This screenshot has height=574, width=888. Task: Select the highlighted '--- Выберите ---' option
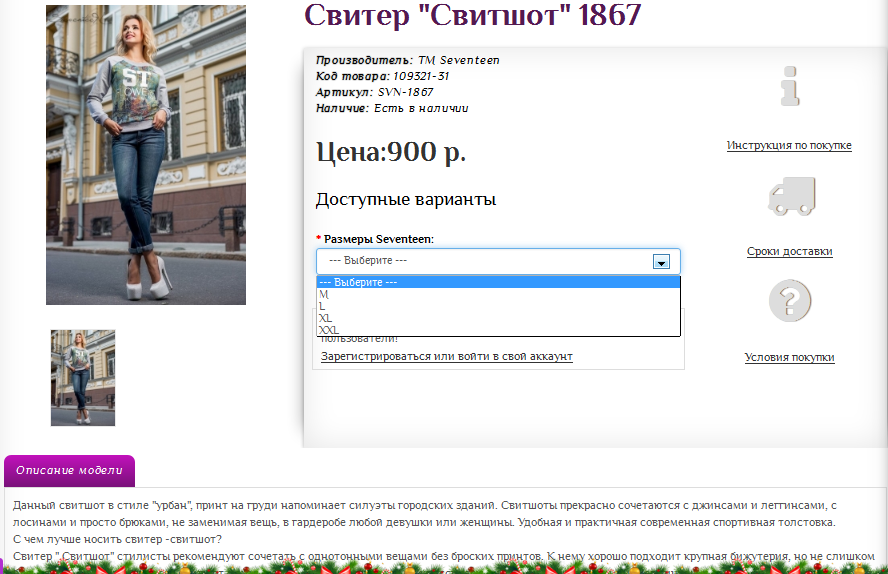[x=498, y=282]
